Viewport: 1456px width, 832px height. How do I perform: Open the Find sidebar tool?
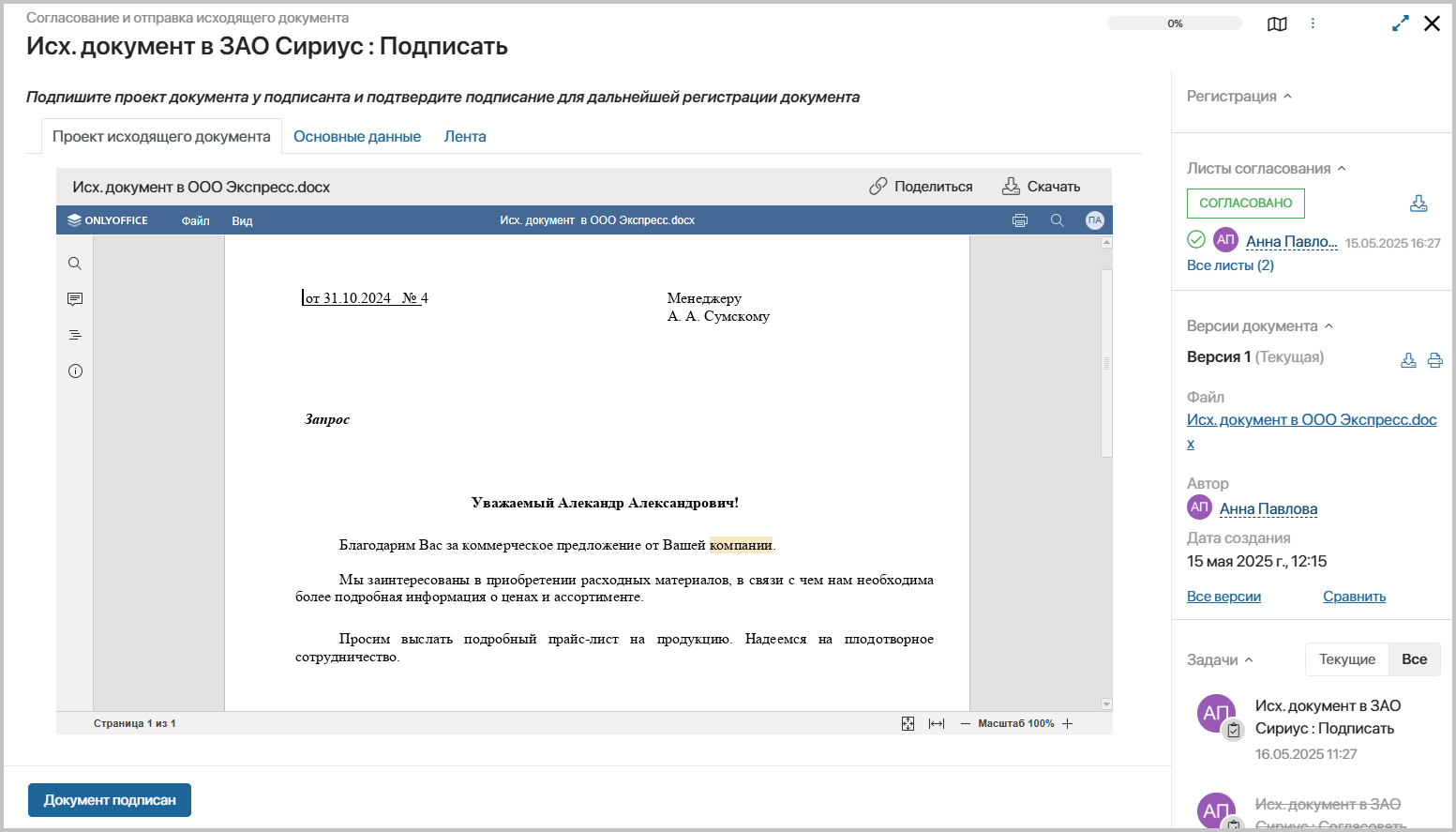tap(75, 264)
